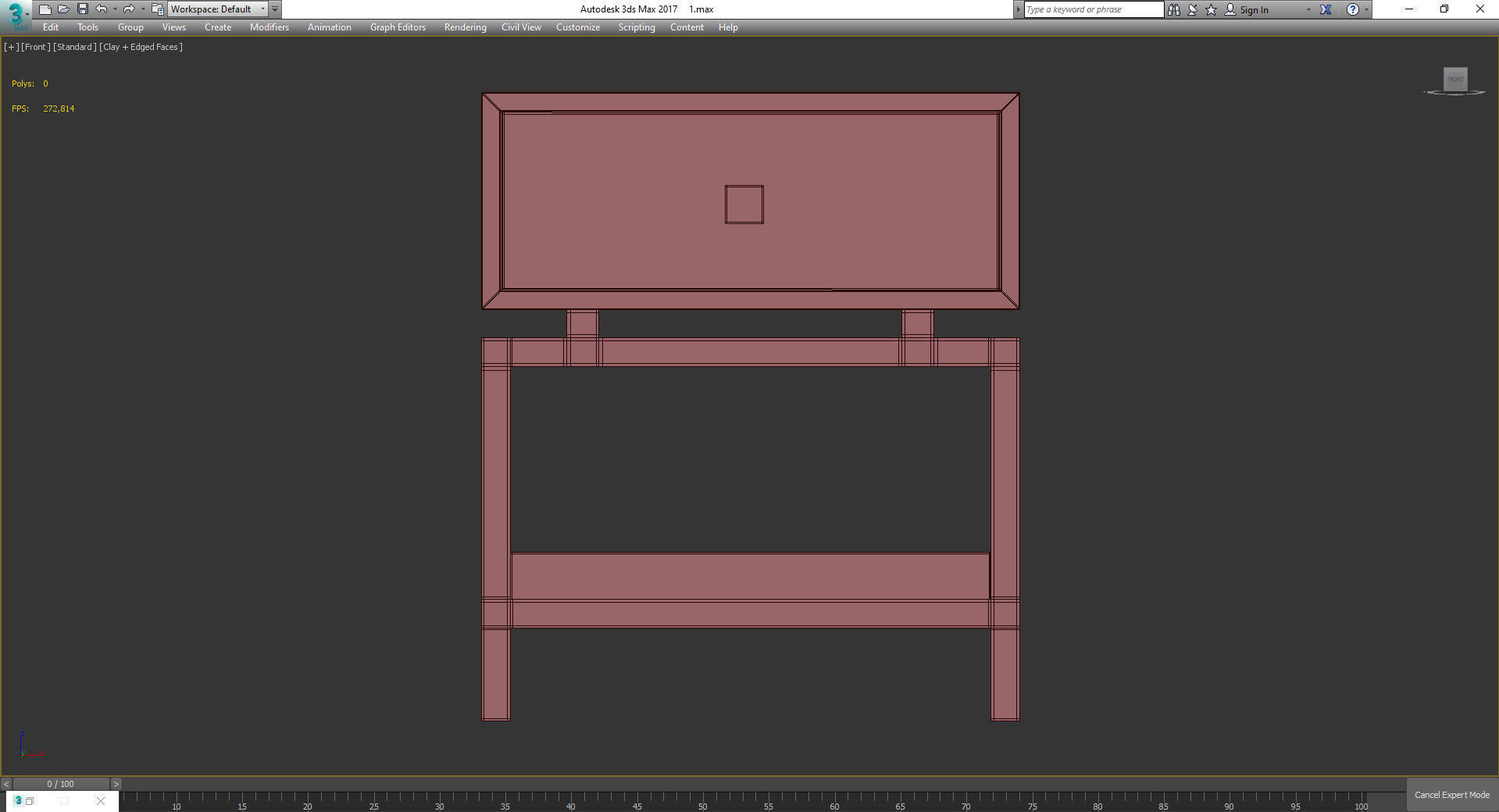Screen dimensions: 1499x812
Task: Redo the last undone action
Action: point(129,9)
